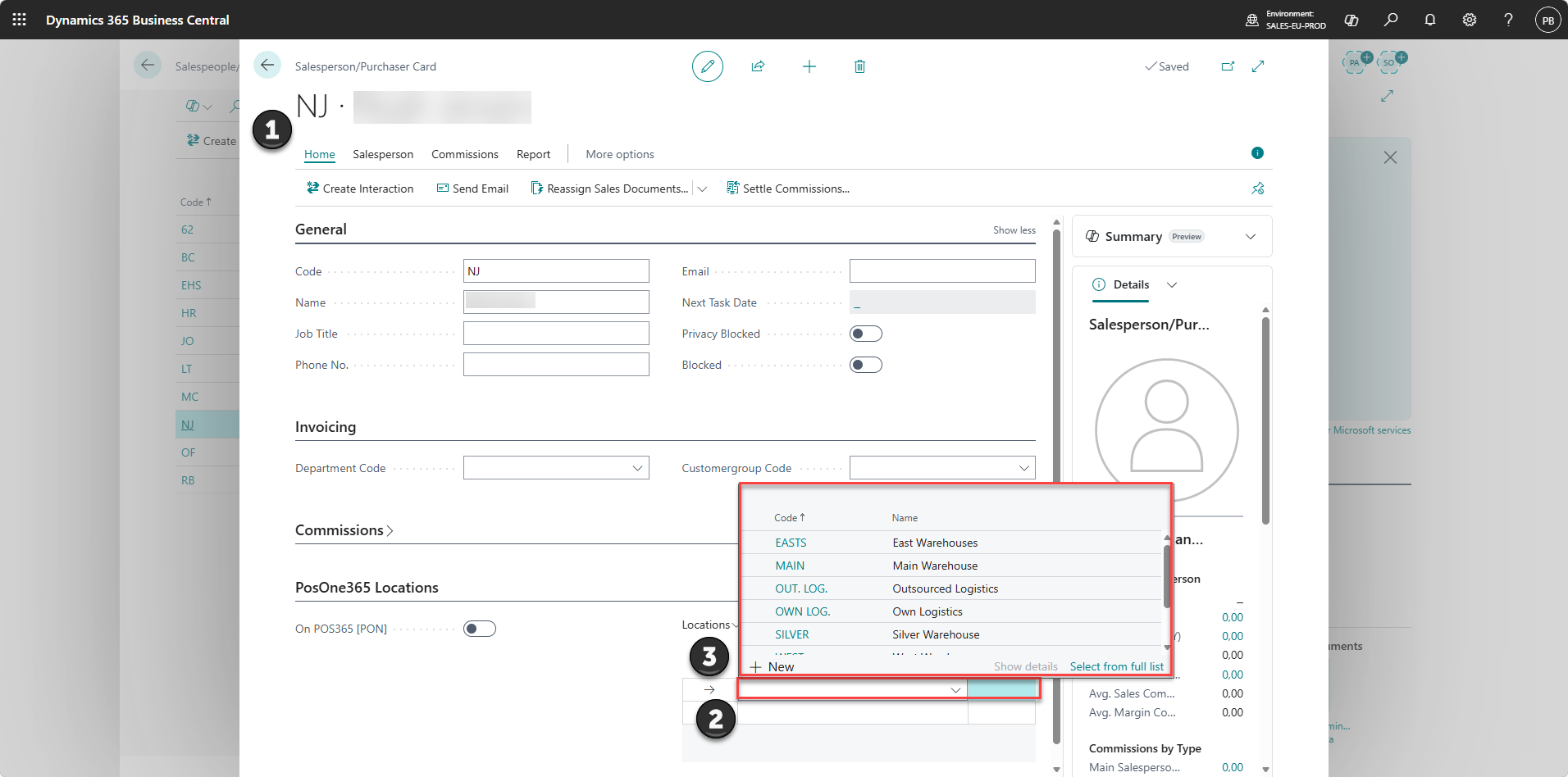Open the search magnifier in top bar
1568x777 pixels.
click(1391, 20)
